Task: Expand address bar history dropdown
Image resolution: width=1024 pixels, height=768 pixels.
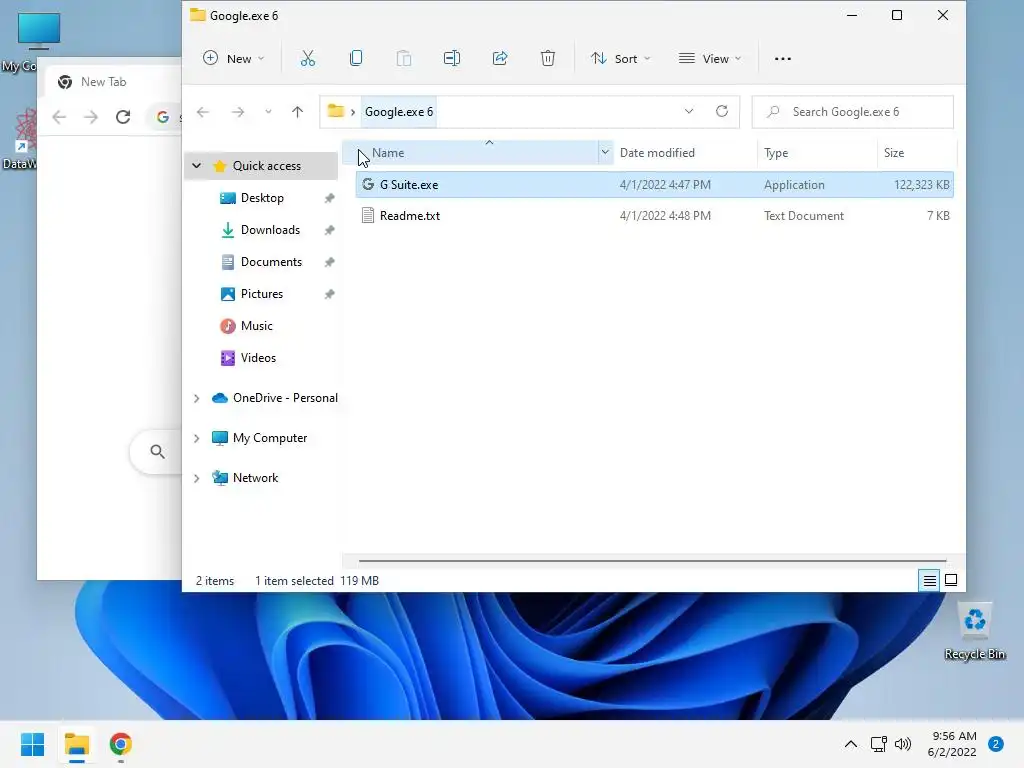Action: pos(689,111)
